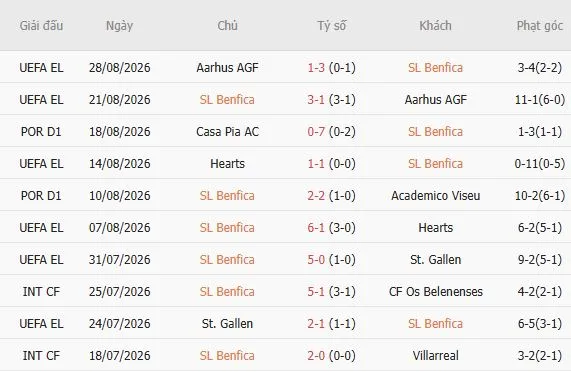The image size is (571, 372).
Task: Click the 0-7 (0-2) match score
Action: click(331, 132)
